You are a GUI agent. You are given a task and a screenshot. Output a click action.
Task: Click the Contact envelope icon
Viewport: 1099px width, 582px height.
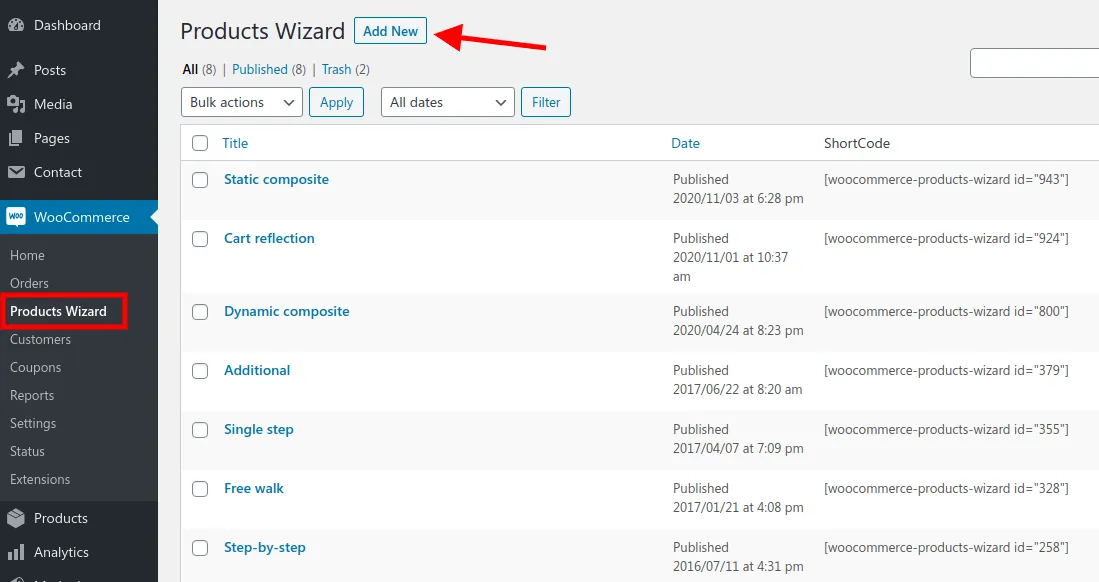(16, 172)
